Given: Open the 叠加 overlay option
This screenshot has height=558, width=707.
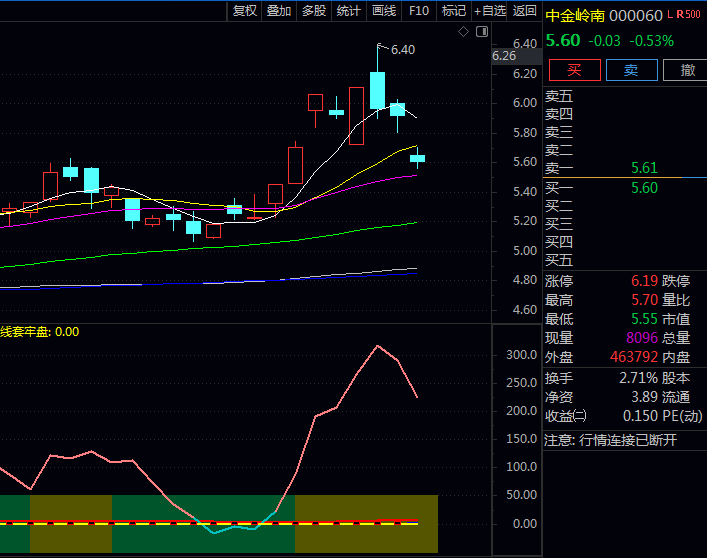Looking at the screenshot, I should coord(279,11).
